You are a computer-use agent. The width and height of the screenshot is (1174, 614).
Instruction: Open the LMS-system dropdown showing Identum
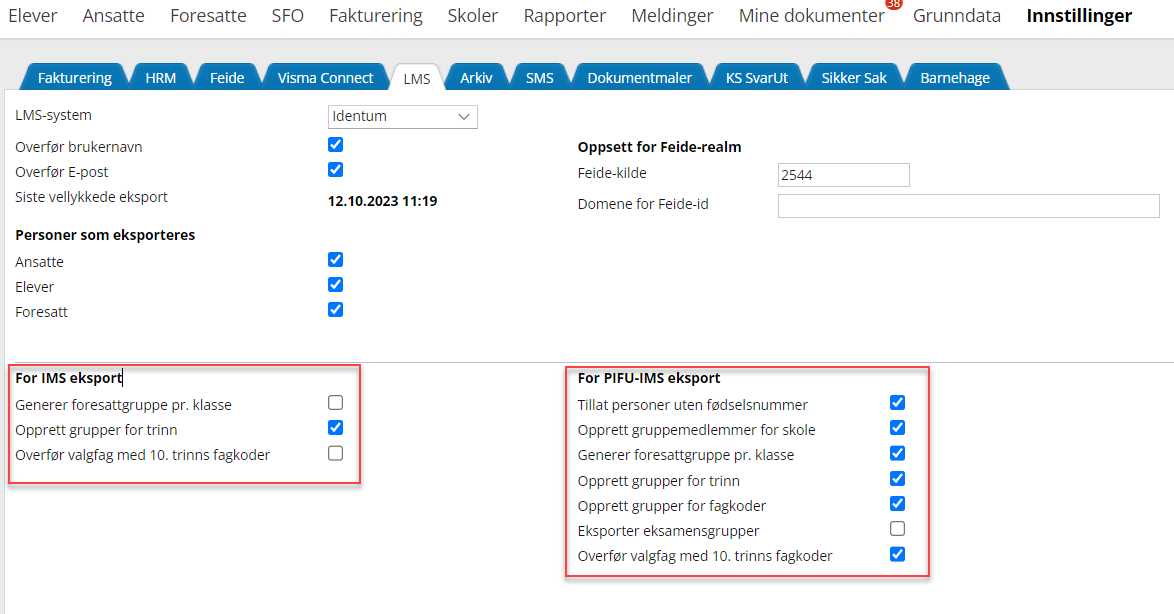[403, 117]
